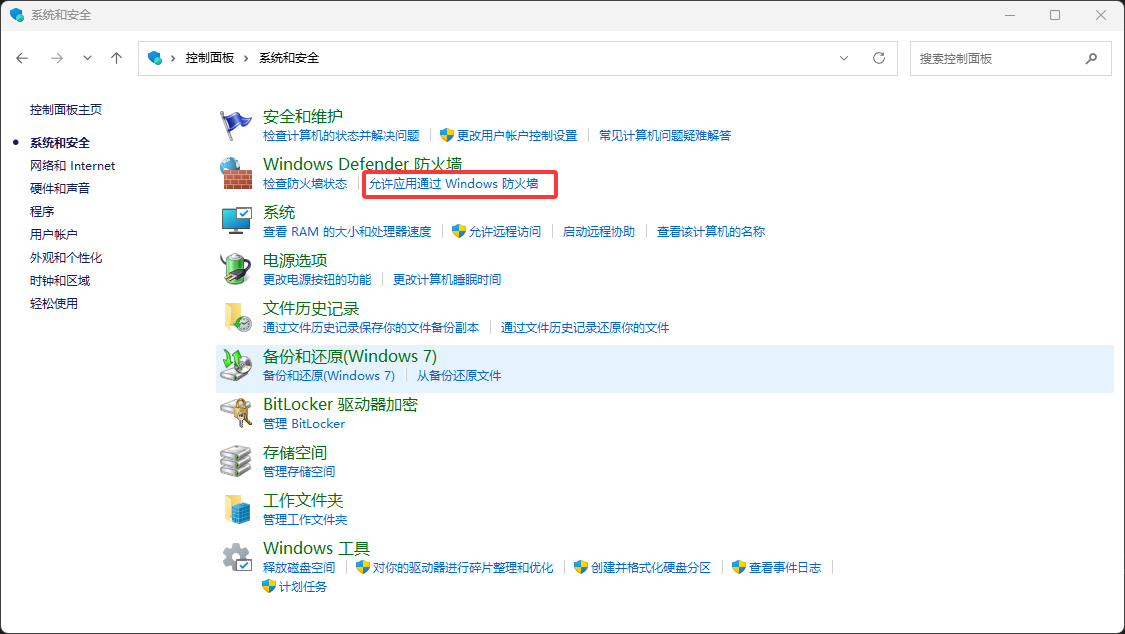1125x634 pixels.
Task: Go up one level with the up arrow
Action: pos(116,58)
